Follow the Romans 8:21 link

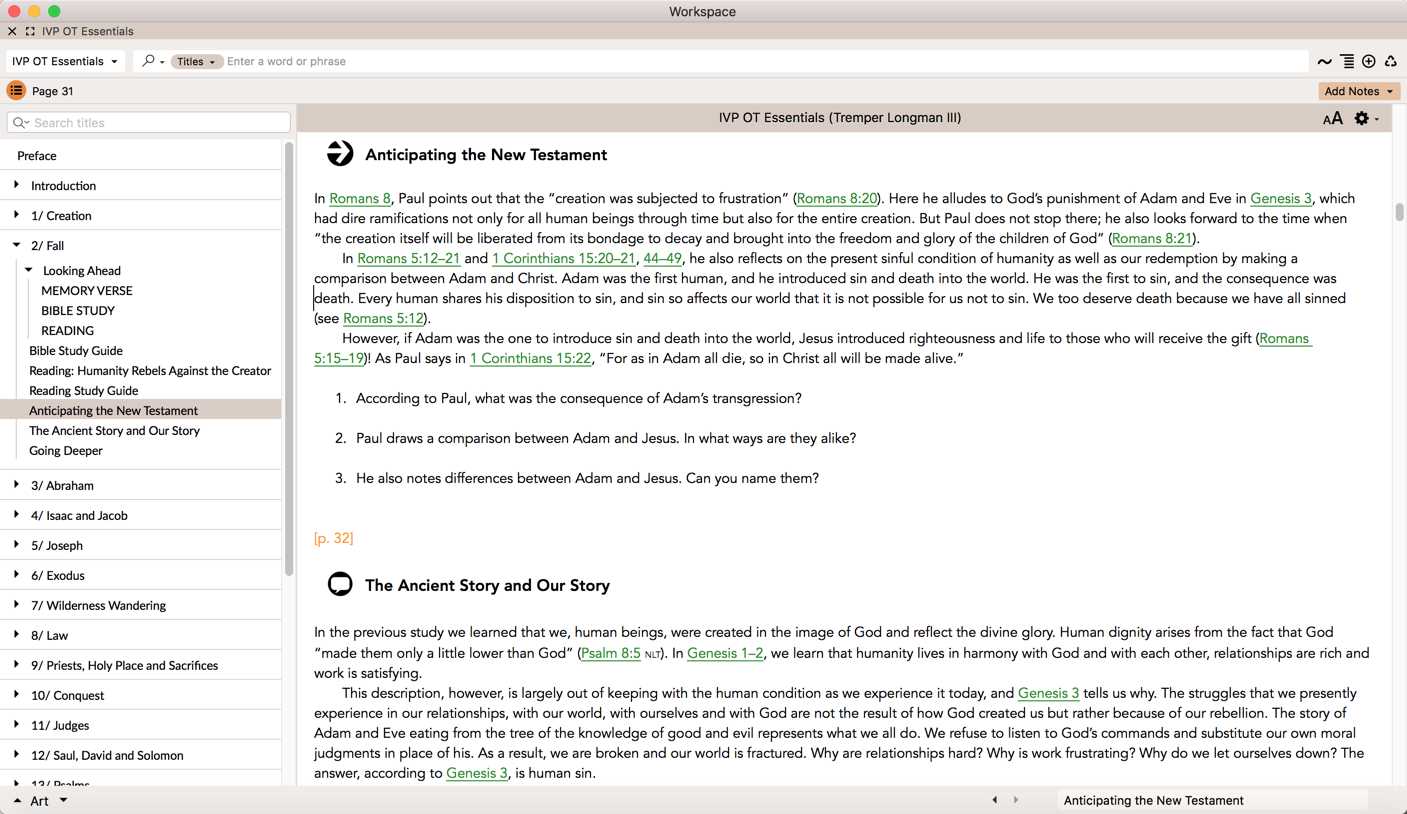tap(1152, 238)
